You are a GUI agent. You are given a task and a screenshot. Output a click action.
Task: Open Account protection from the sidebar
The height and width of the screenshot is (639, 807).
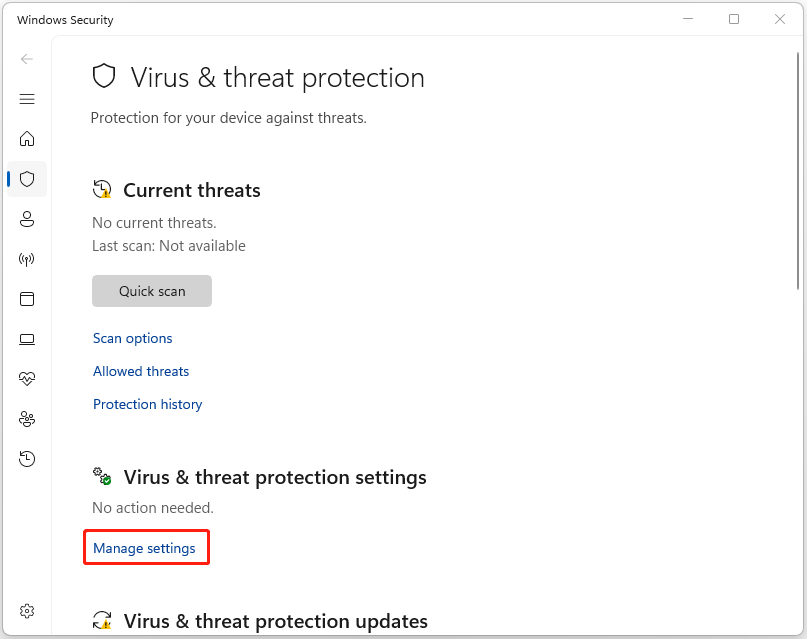[x=27, y=219]
